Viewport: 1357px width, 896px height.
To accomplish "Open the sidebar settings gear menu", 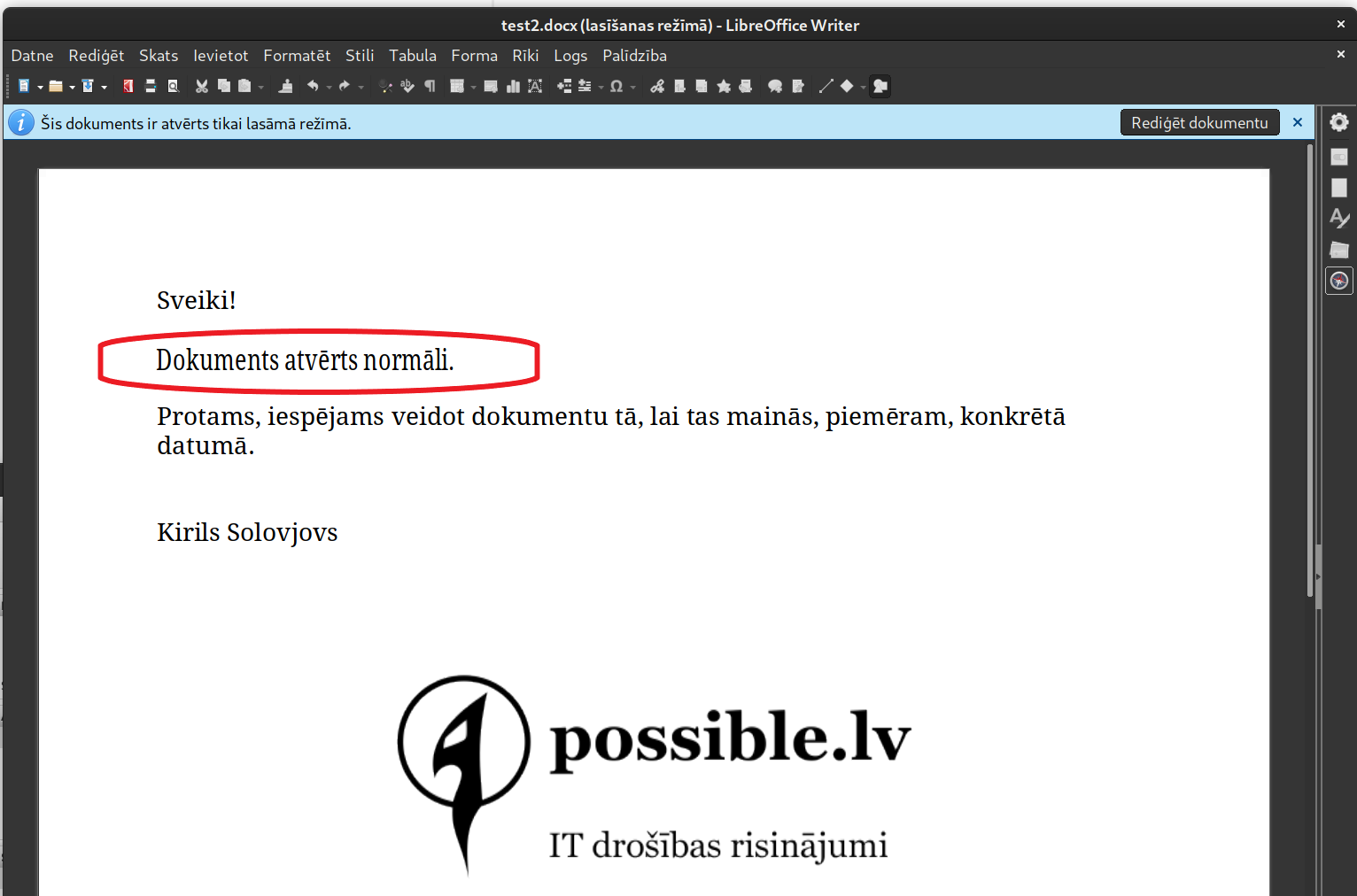I will tap(1339, 122).
